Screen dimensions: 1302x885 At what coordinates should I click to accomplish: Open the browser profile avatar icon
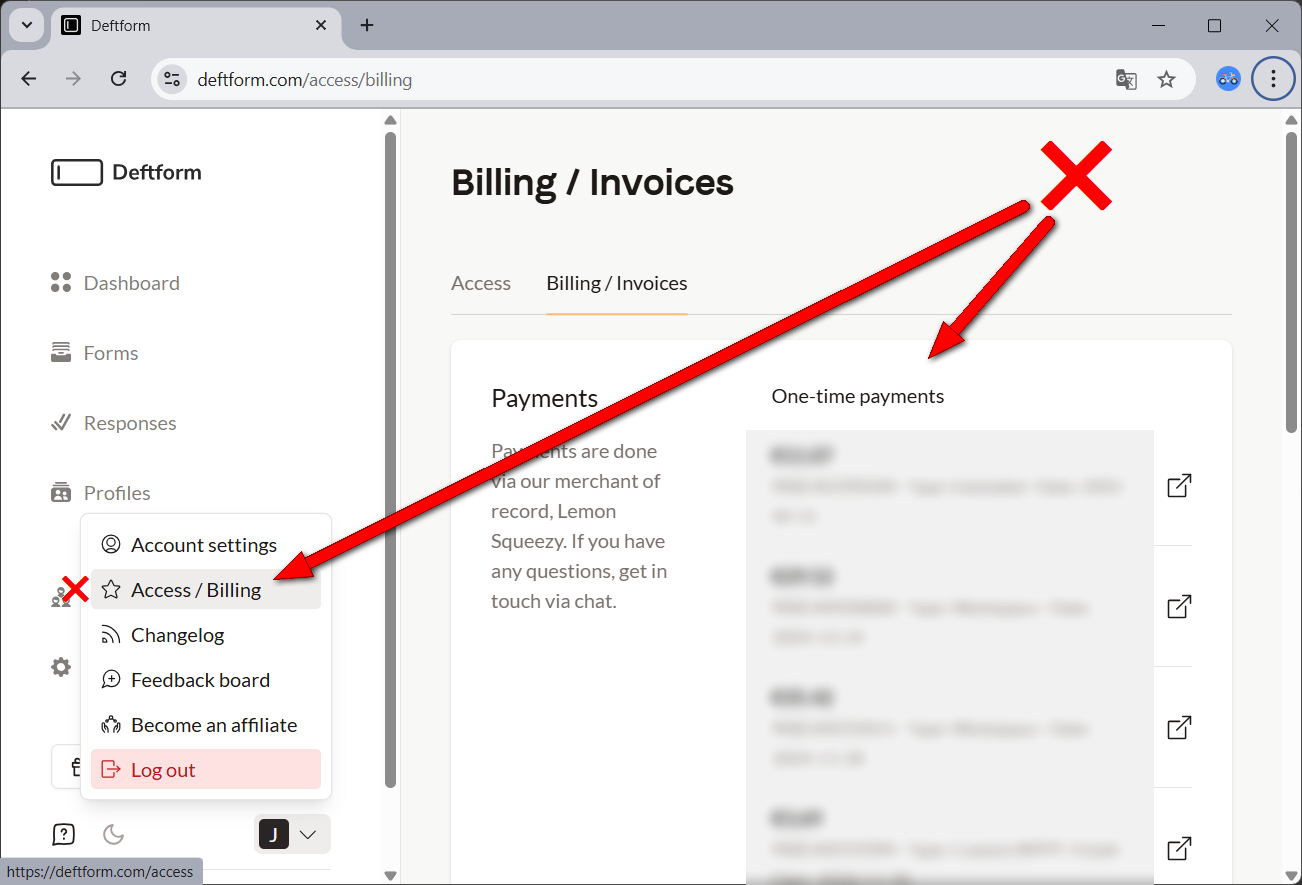(1228, 79)
